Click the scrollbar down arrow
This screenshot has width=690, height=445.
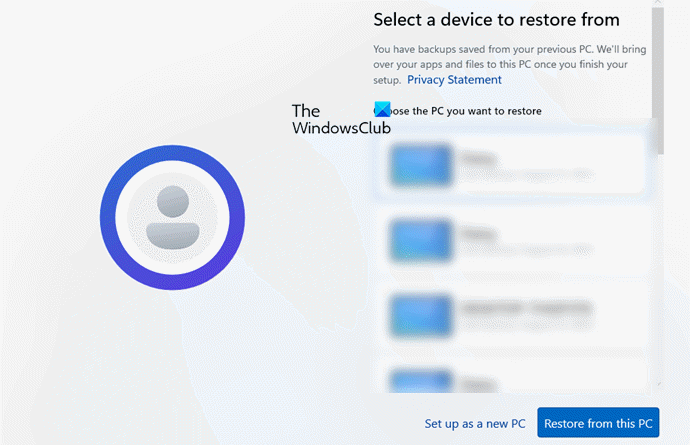(659, 384)
